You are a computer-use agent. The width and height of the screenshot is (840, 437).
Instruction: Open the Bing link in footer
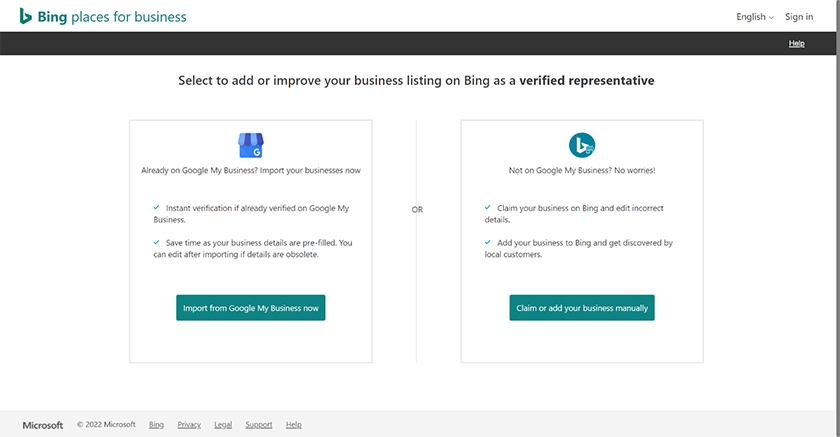point(156,425)
